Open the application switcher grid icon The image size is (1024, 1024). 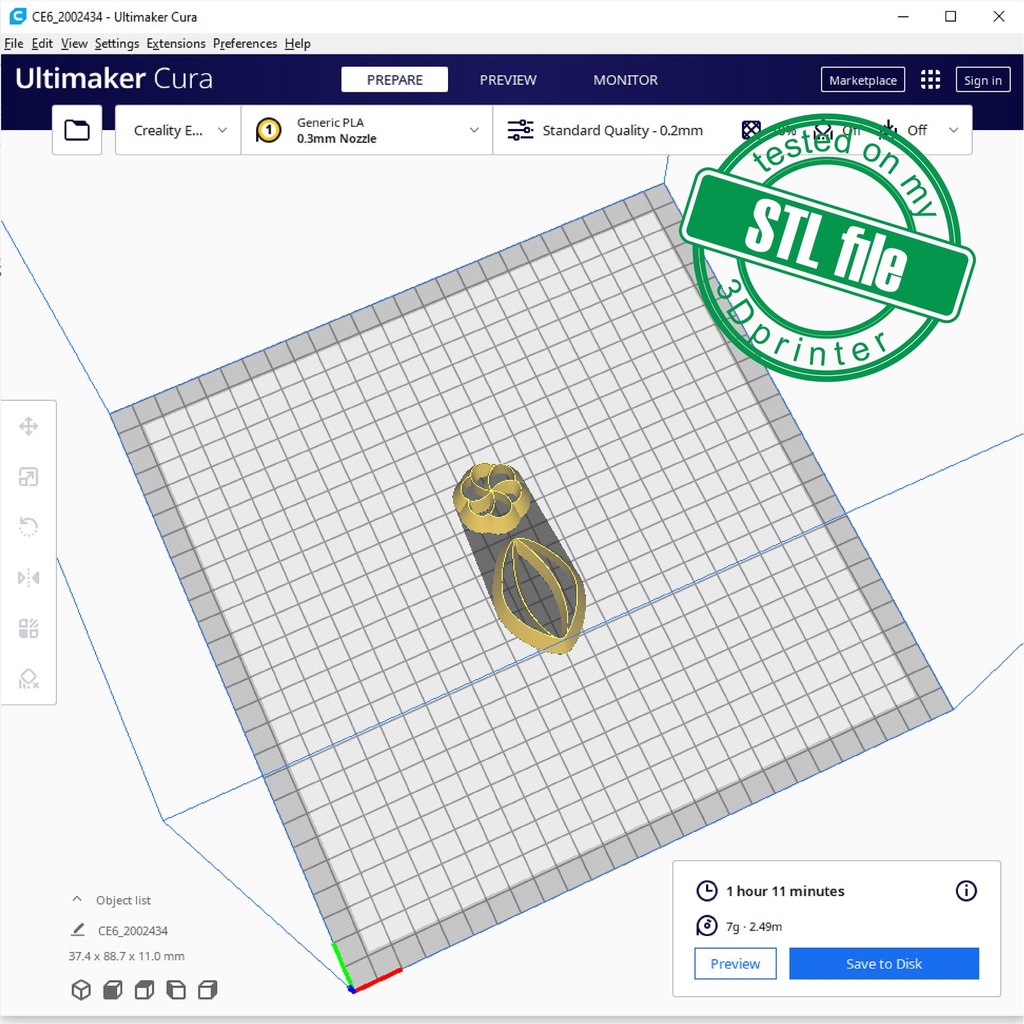coord(930,80)
